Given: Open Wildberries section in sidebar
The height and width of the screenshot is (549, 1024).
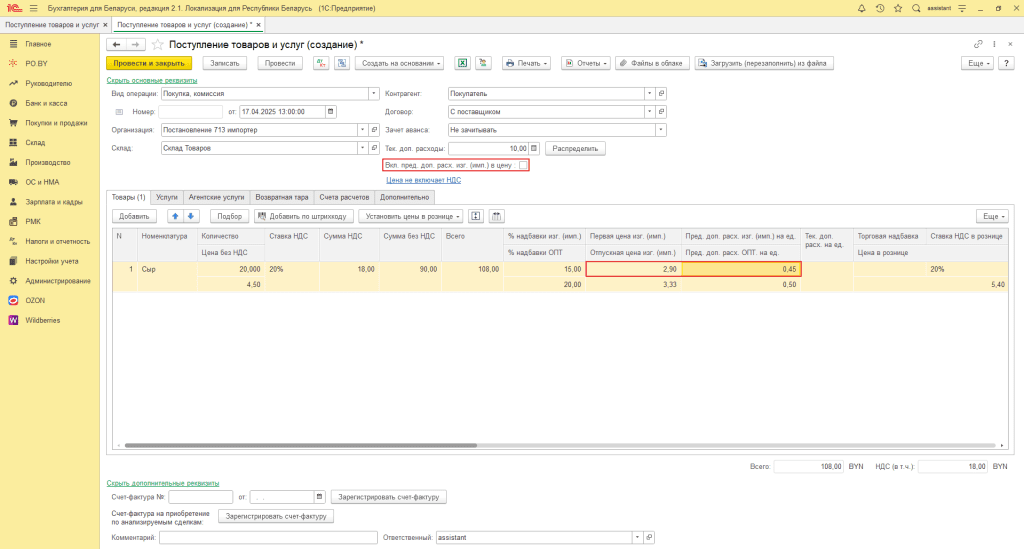Looking at the screenshot, I should [x=42, y=321].
